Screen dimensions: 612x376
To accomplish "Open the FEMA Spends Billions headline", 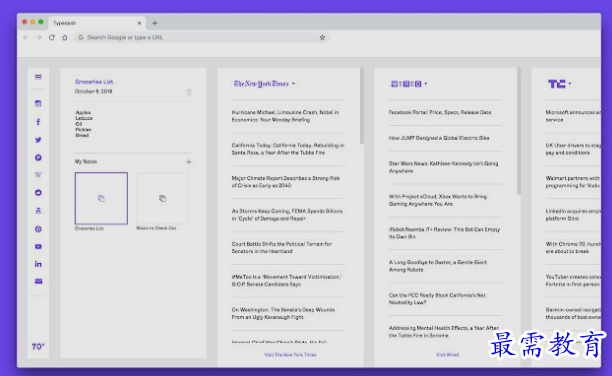I will point(287,215).
